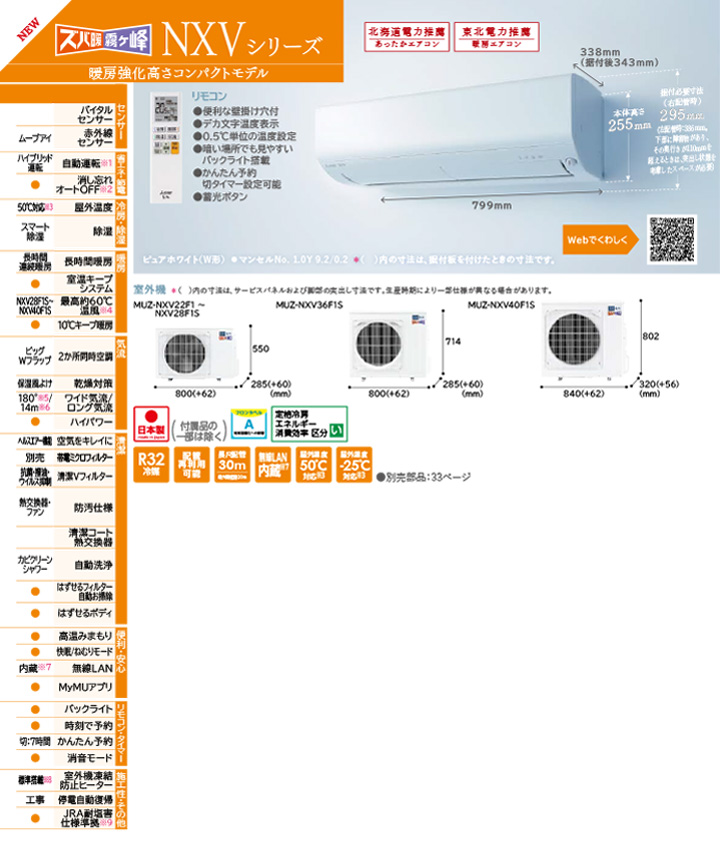Click the R32 冷媒 orange badge

pyautogui.click(x=151, y=464)
